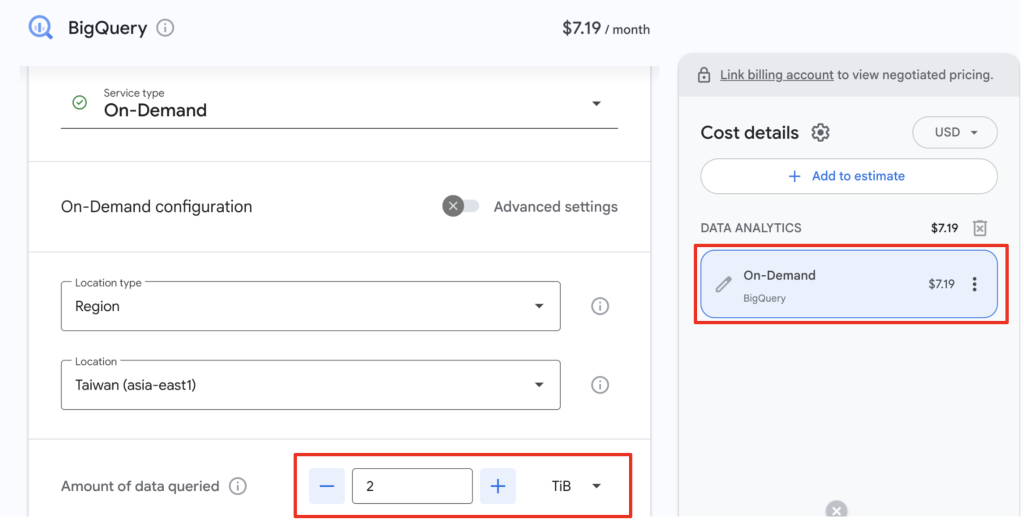1024x522 pixels.
Task: Click Add to estimate button
Action: [849, 176]
